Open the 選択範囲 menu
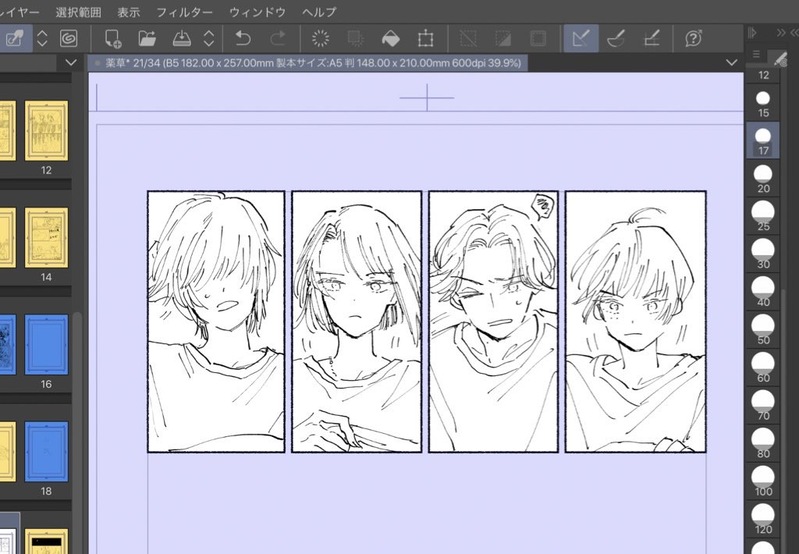The image size is (799, 554). (78, 12)
